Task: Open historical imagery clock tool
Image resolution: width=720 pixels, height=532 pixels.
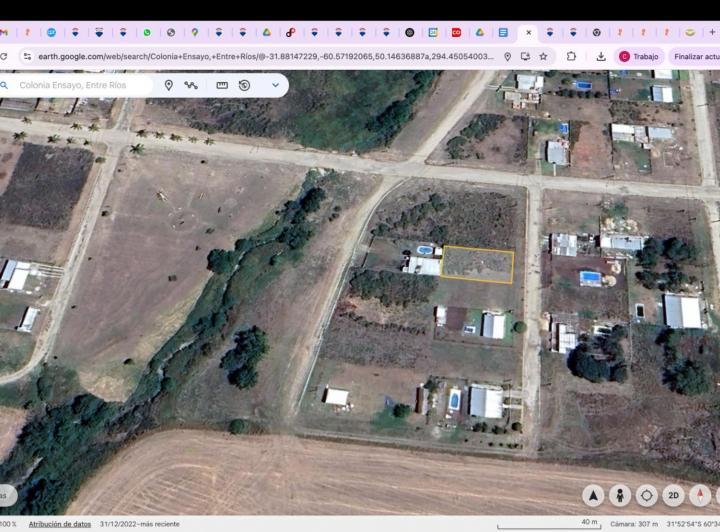Action: pos(244,85)
